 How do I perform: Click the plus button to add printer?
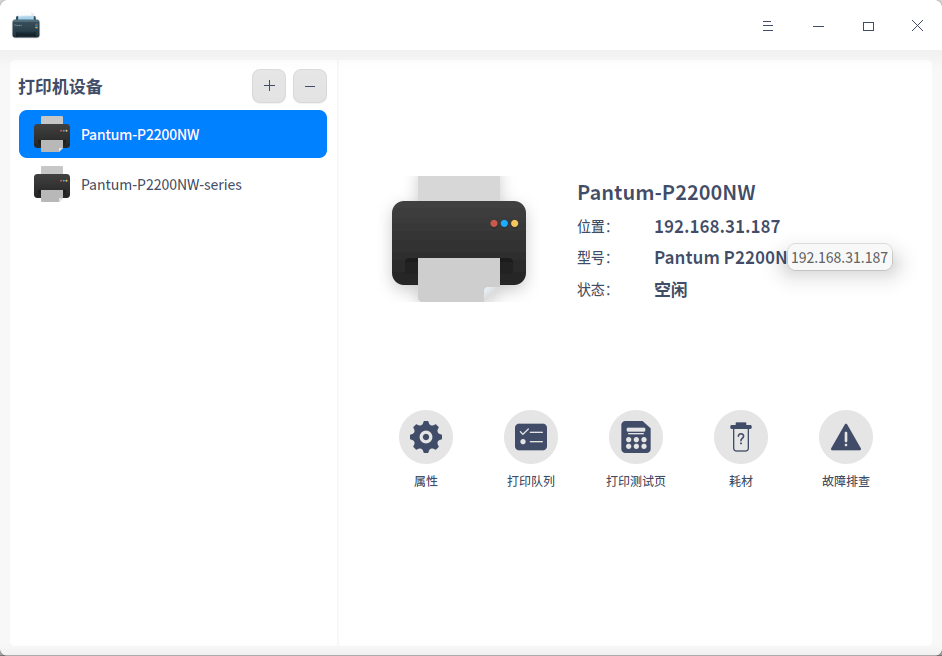click(x=269, y=86)
